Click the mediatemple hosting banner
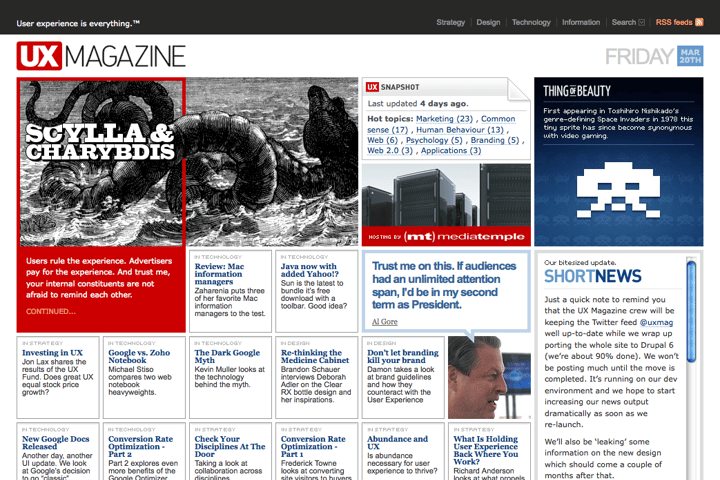The width and height of the screenshot is (720, 480). pos(446,205)
